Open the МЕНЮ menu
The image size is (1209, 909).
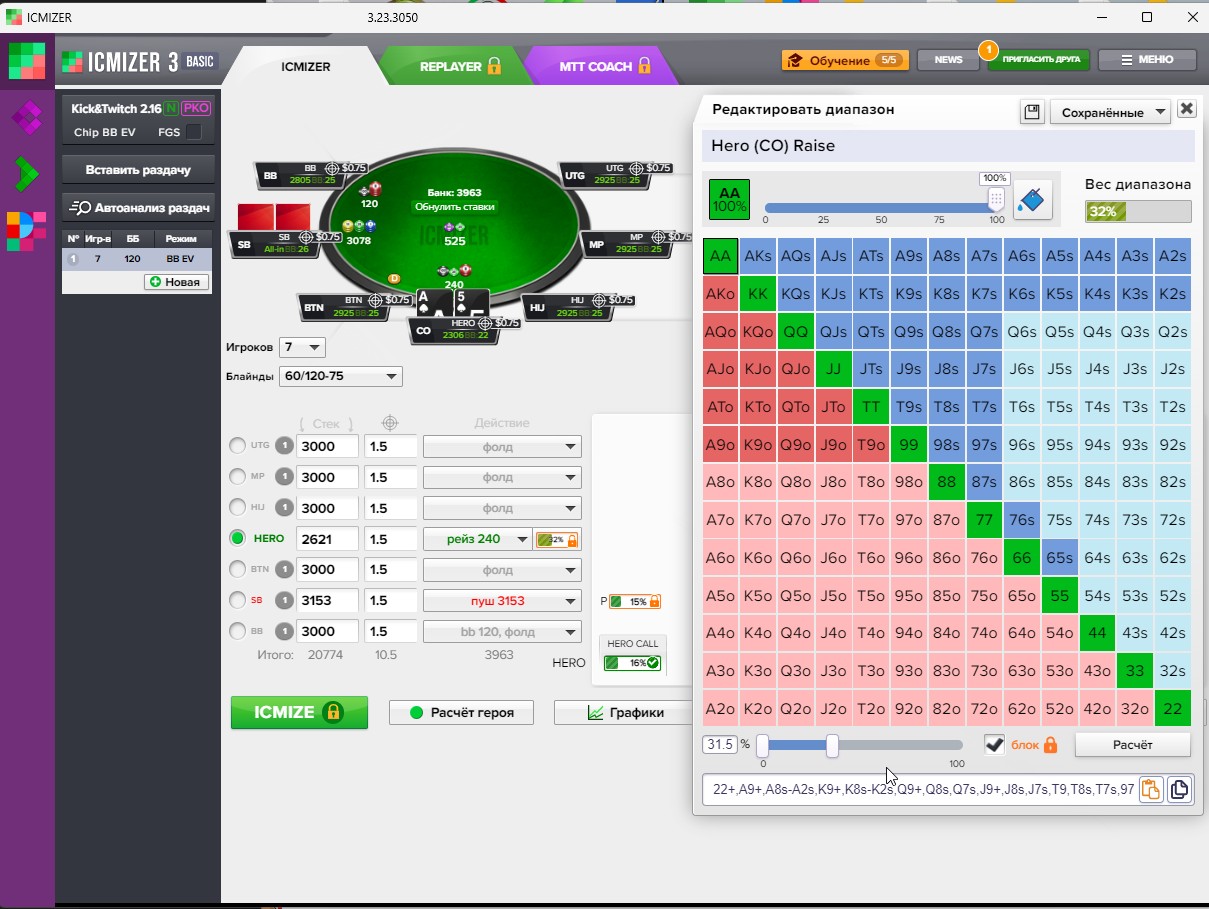1147,60
